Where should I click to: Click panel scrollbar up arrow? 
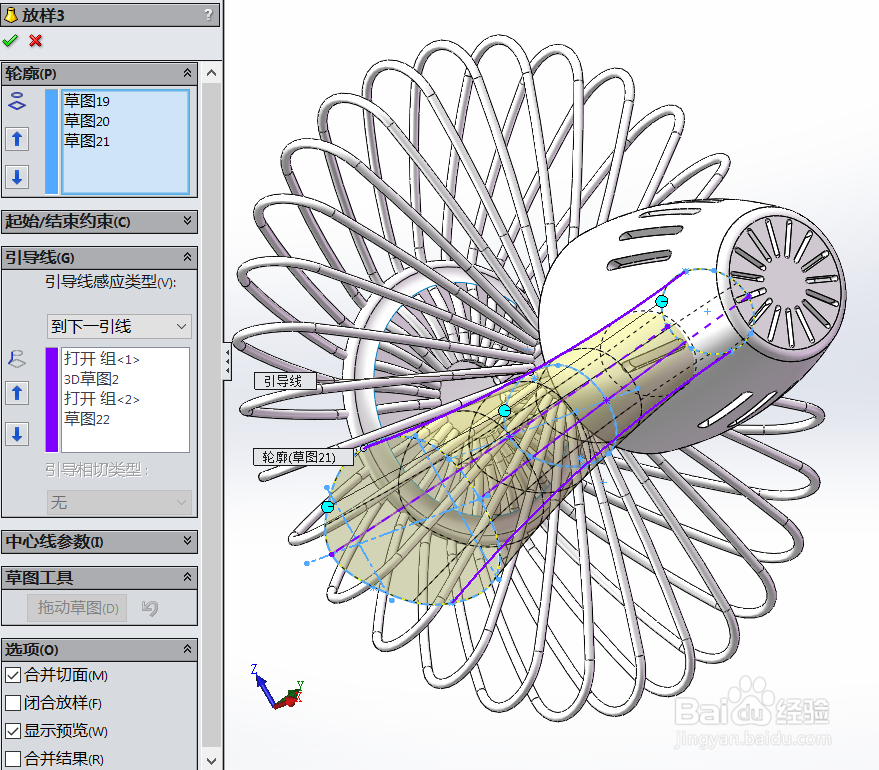click(211, 73)
